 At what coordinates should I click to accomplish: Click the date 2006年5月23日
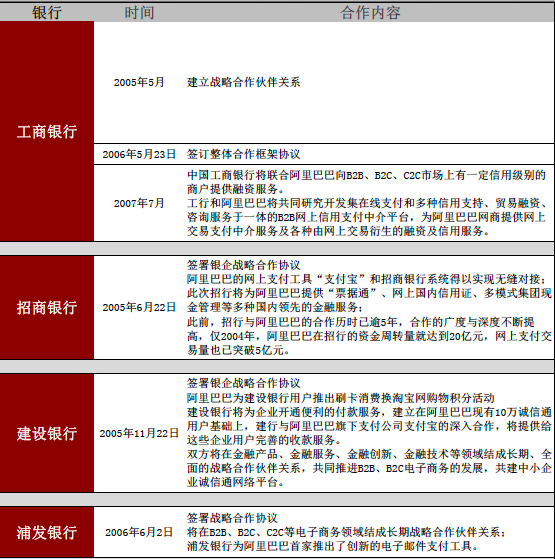pos(139,154)
